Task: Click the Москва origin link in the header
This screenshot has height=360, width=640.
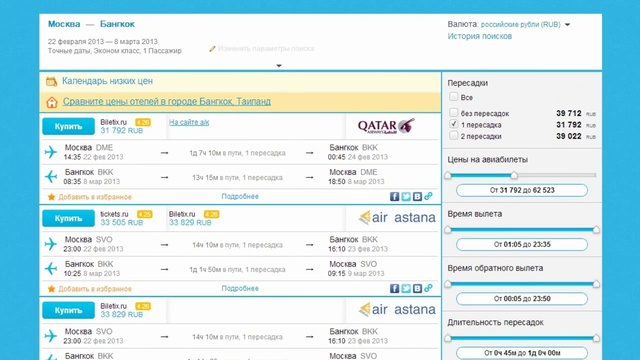Action: pyautogui.click(x=64, y=24)
